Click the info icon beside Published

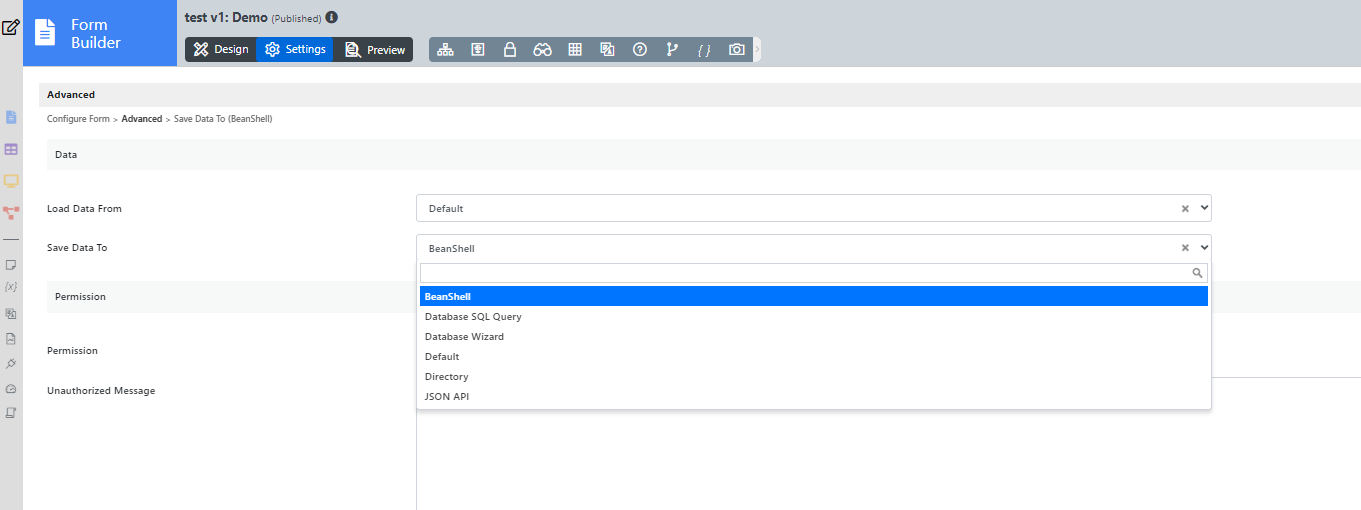click(332, 17)
